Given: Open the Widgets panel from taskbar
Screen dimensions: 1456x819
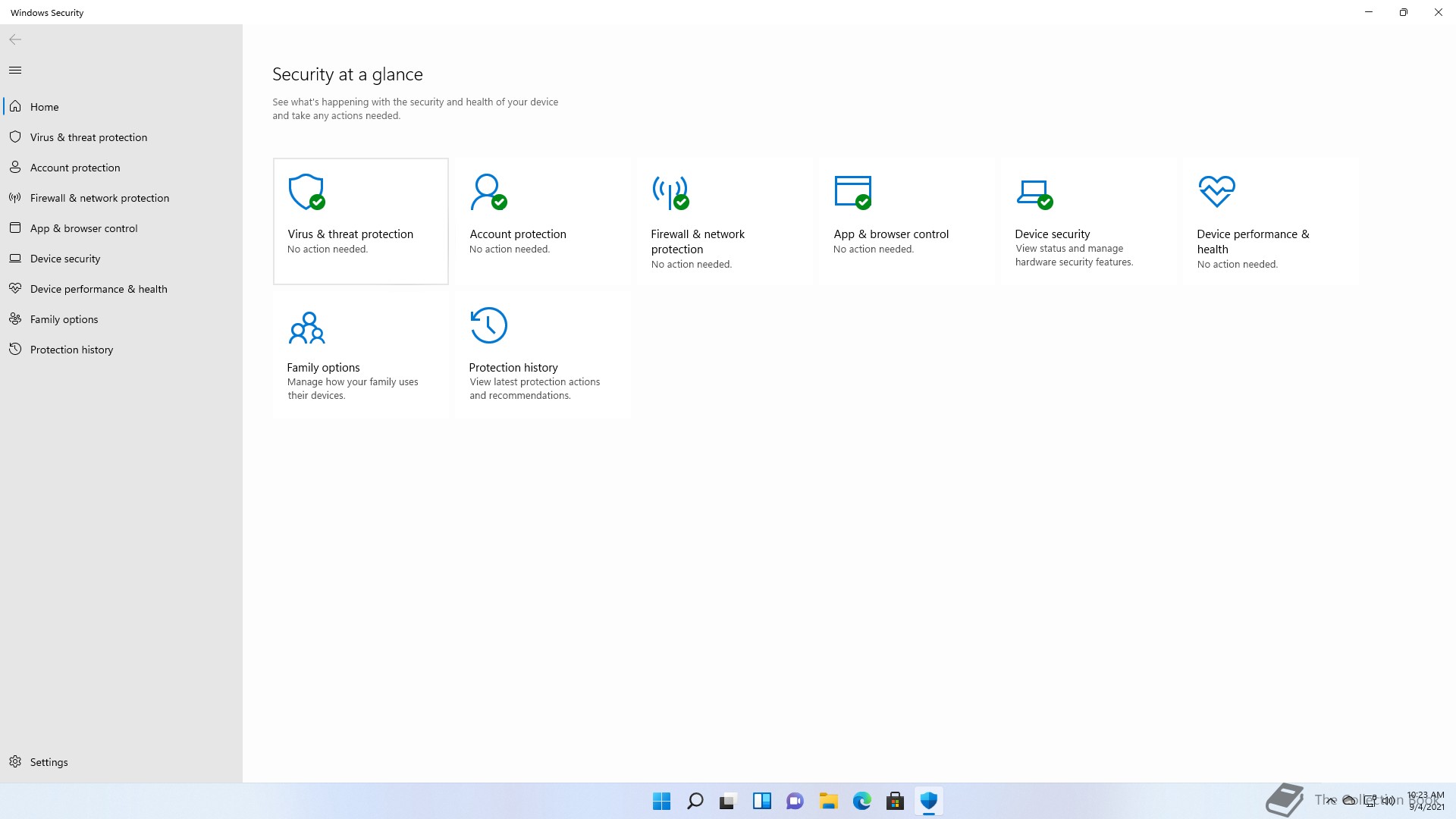Looking at the screenshot, I should coord(761,801).
